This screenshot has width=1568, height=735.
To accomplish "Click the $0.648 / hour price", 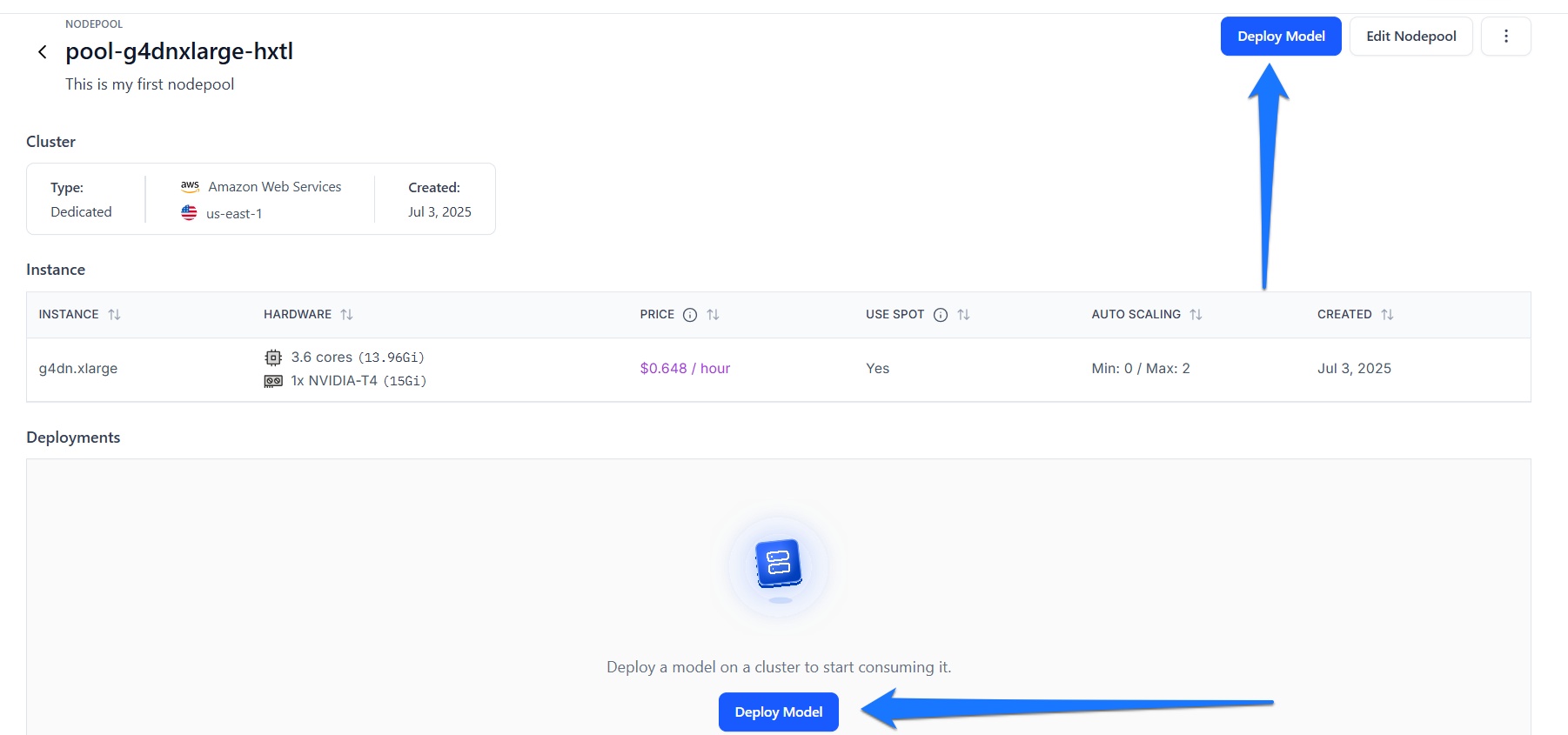I will point(685,369).
